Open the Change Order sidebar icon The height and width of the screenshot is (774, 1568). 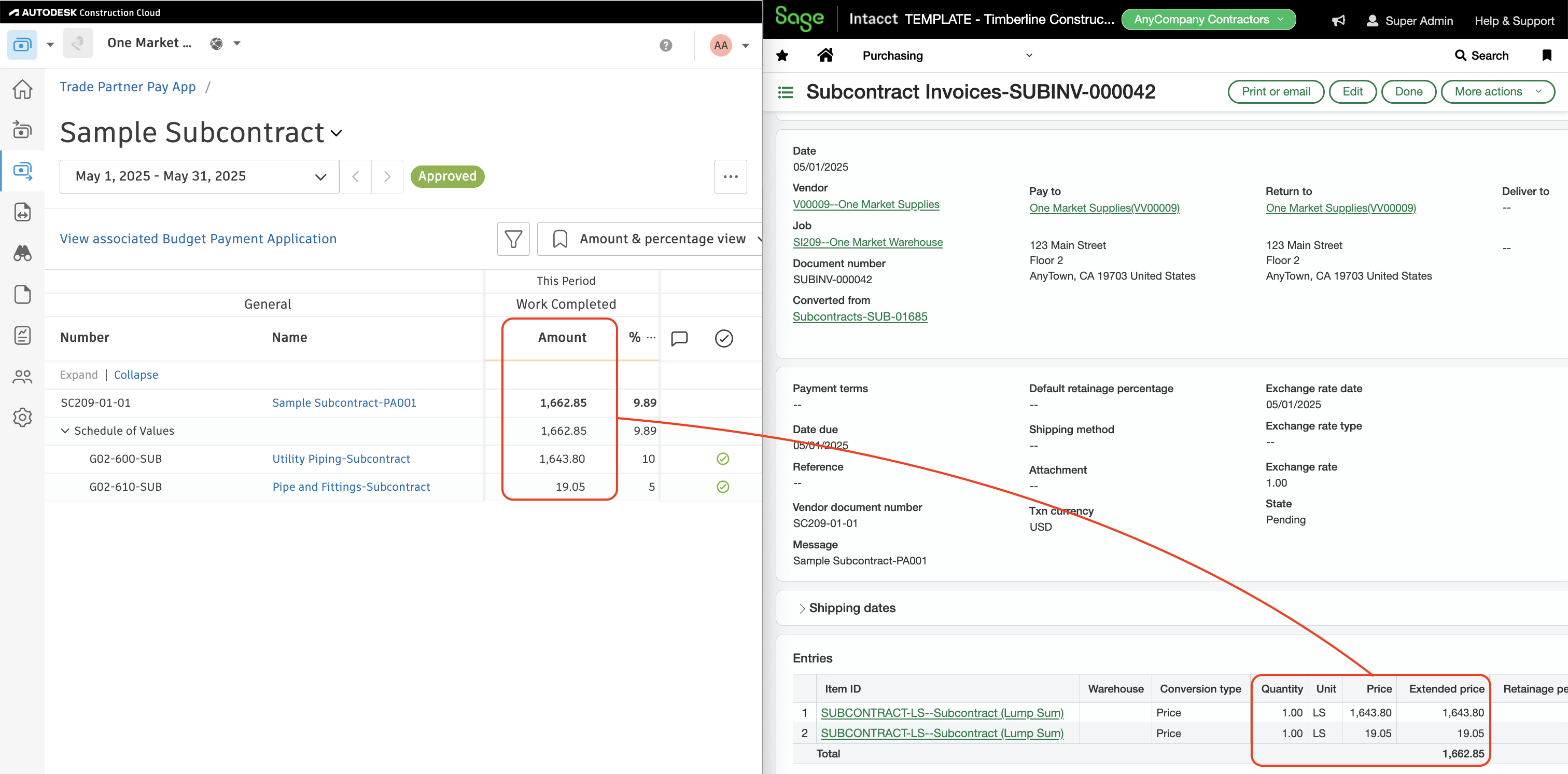(22, 212)
